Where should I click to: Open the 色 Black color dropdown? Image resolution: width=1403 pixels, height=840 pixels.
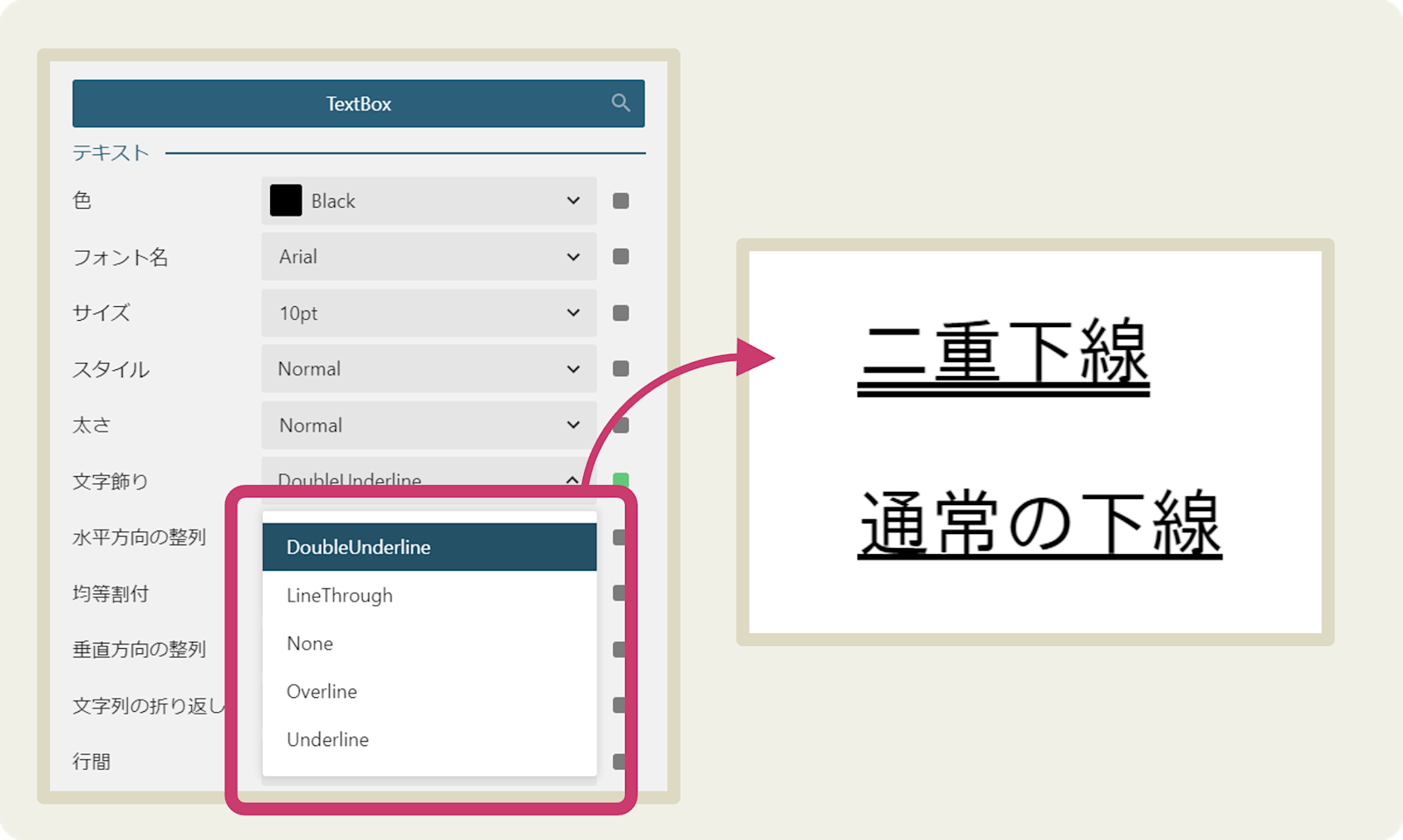[x=429, y=201]
